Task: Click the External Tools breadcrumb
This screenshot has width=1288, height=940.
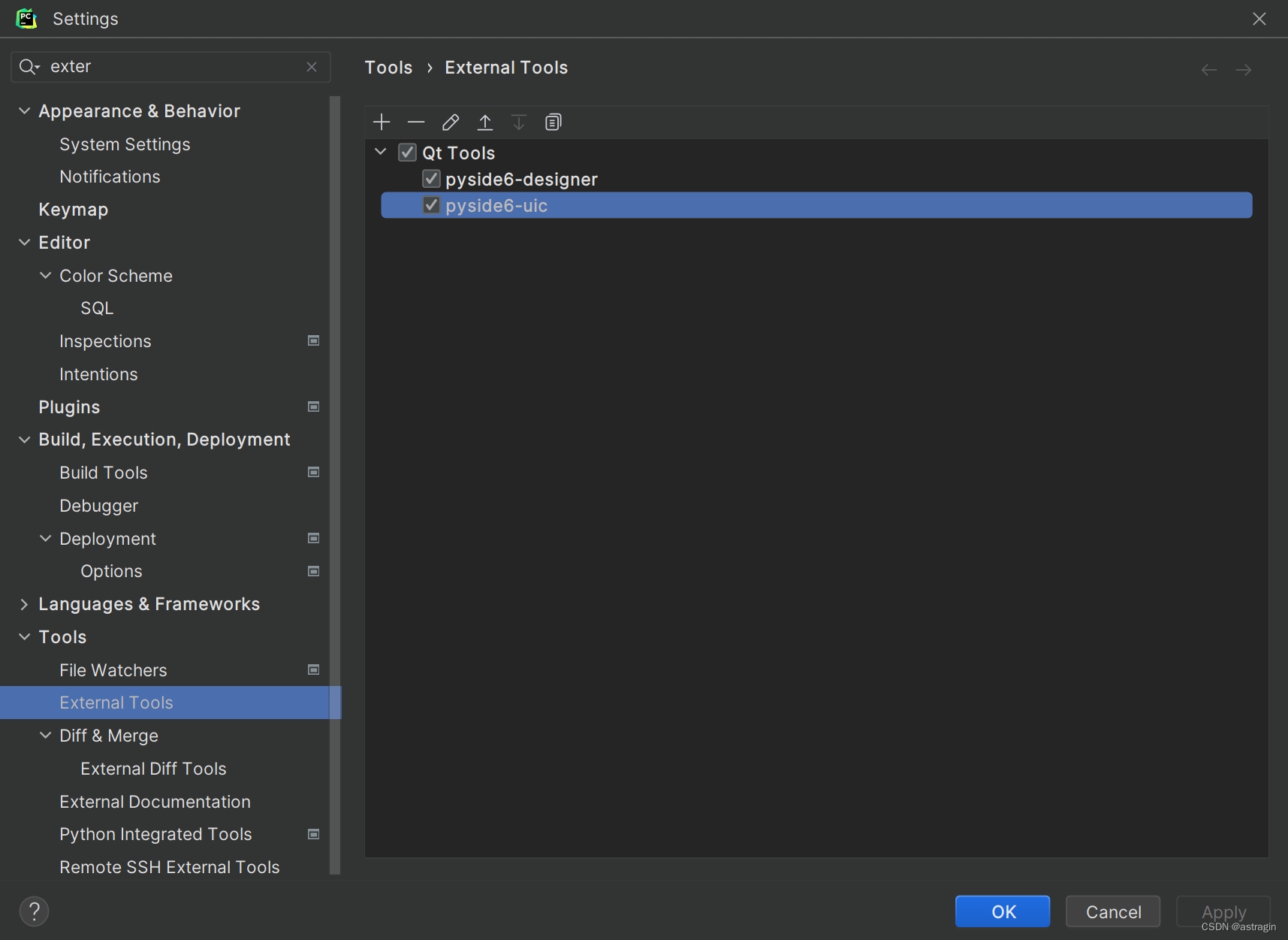Action: (x=506, y=68)
